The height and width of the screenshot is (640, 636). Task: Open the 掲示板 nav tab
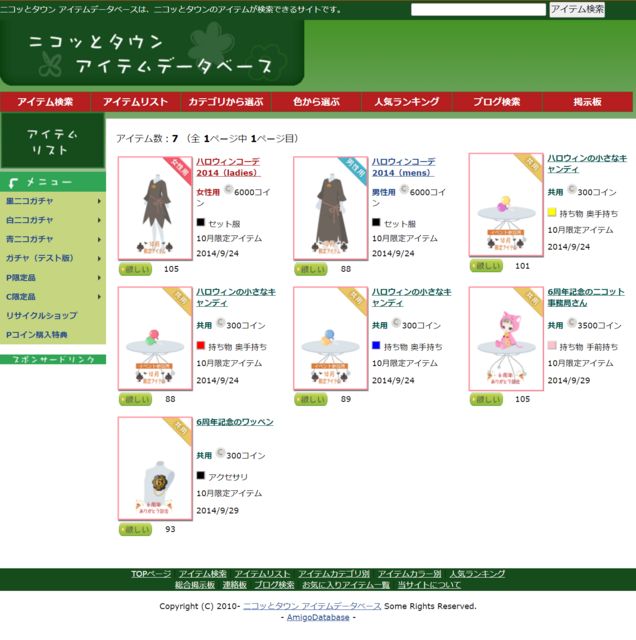(x=587, y=102)
